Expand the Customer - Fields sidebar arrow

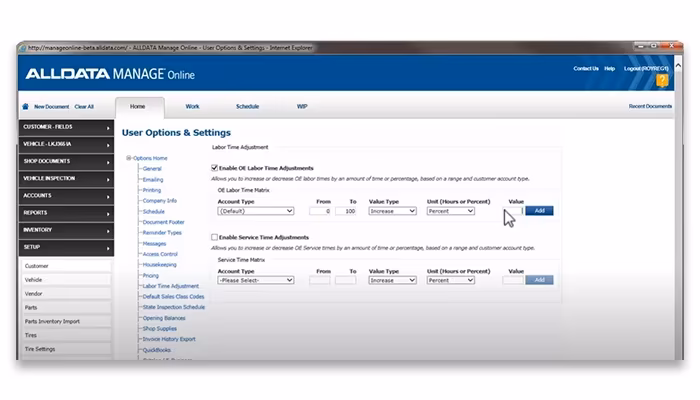tap(108, 128)
